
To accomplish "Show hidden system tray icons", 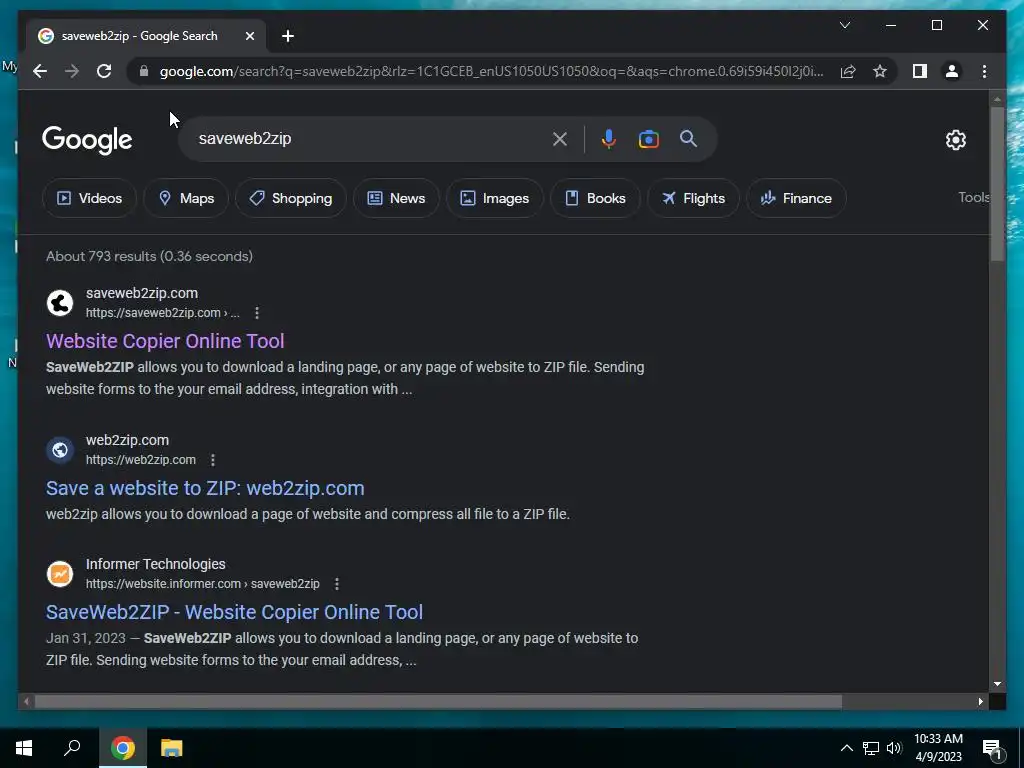I will pyautogui.click(x=846, y=748).
